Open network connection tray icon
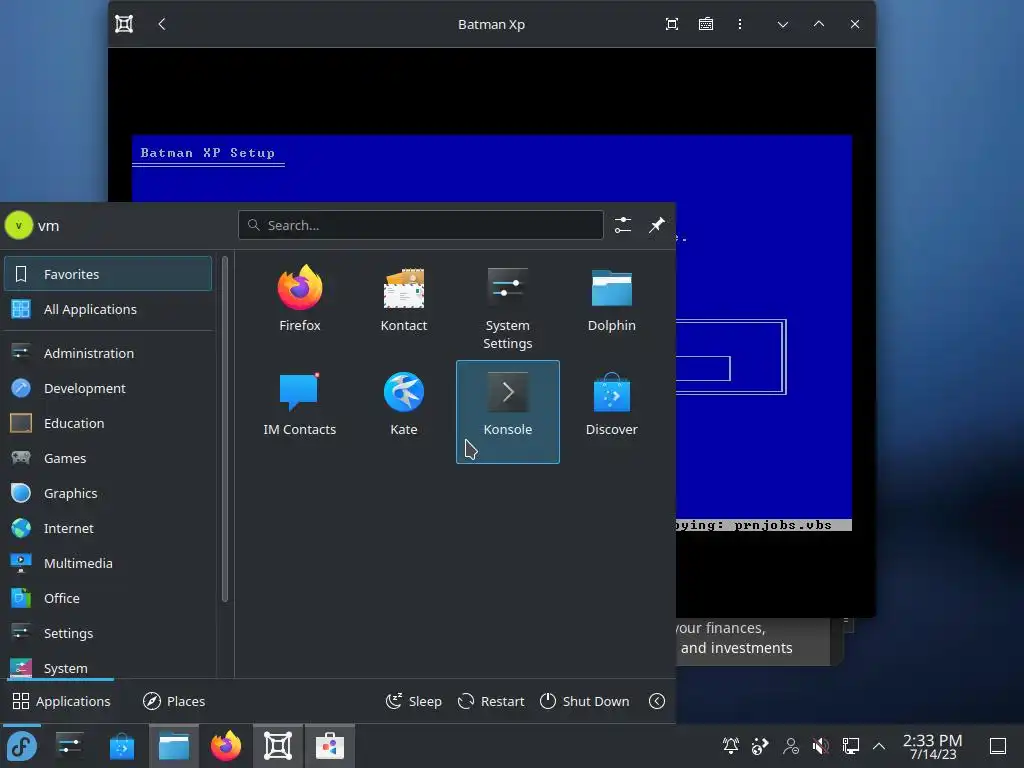This screenshot has width=1024, height=768. point(851,746)
